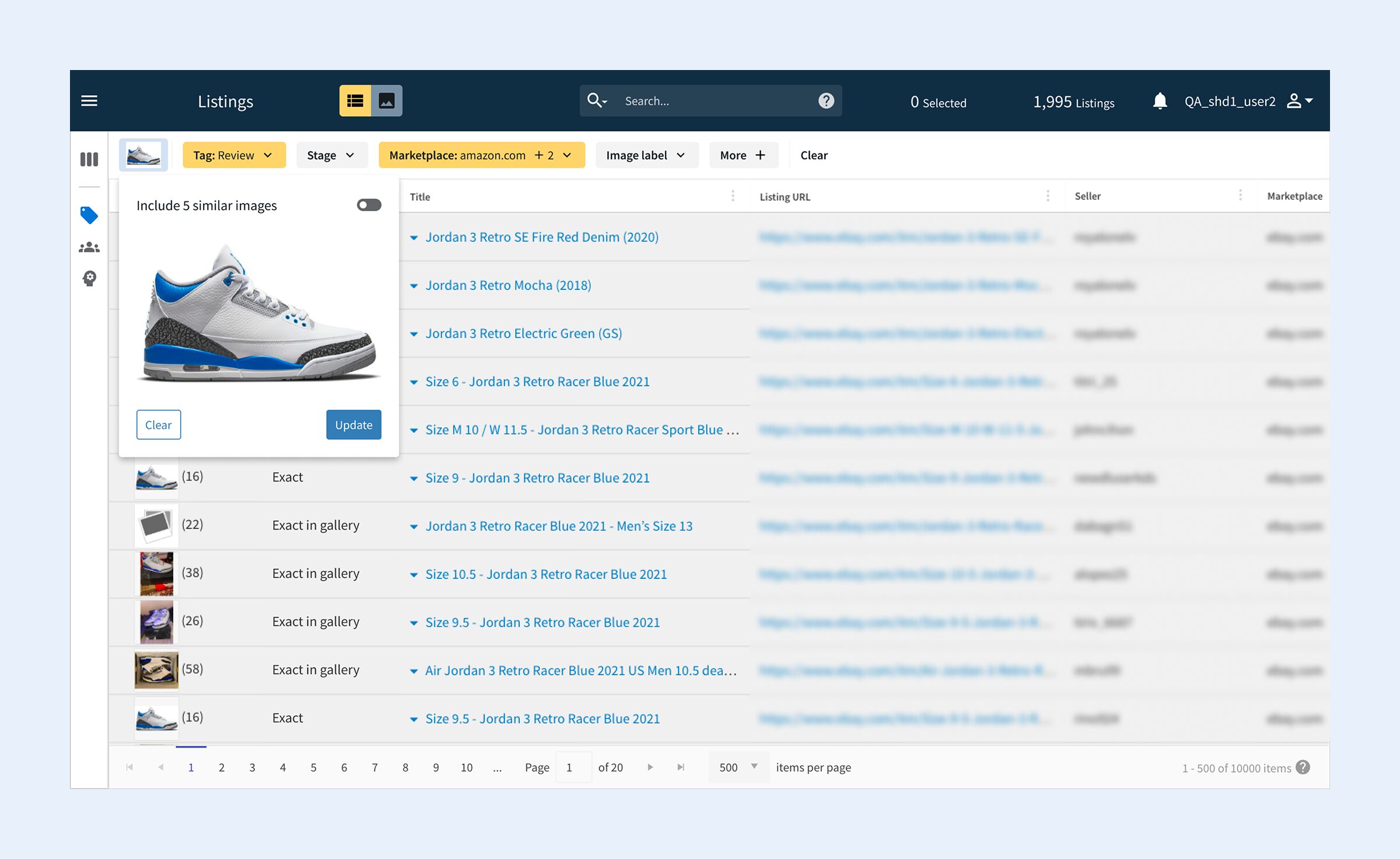The height and width of the screenshot is (859, 1400).
Task: Open search options magnifier dropdown
Action: click(x=597, y=100)
